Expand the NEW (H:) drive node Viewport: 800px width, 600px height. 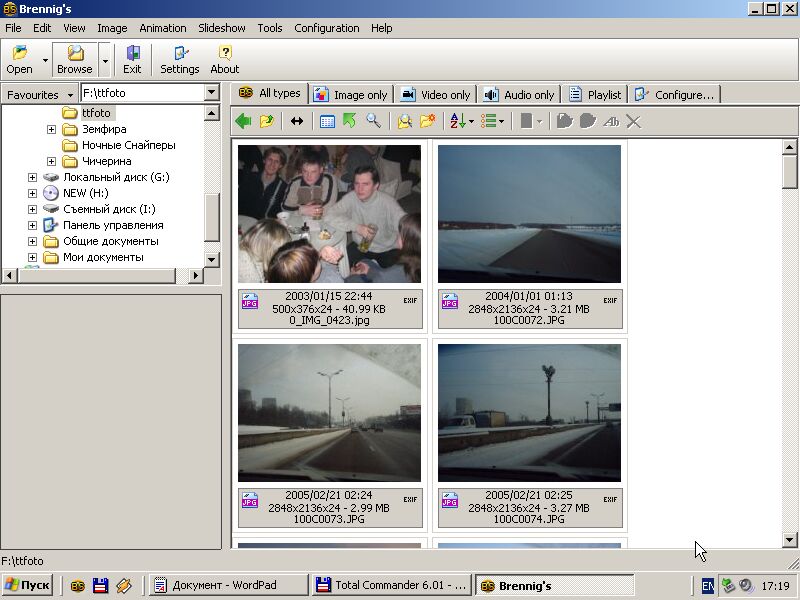coord(32,193)
